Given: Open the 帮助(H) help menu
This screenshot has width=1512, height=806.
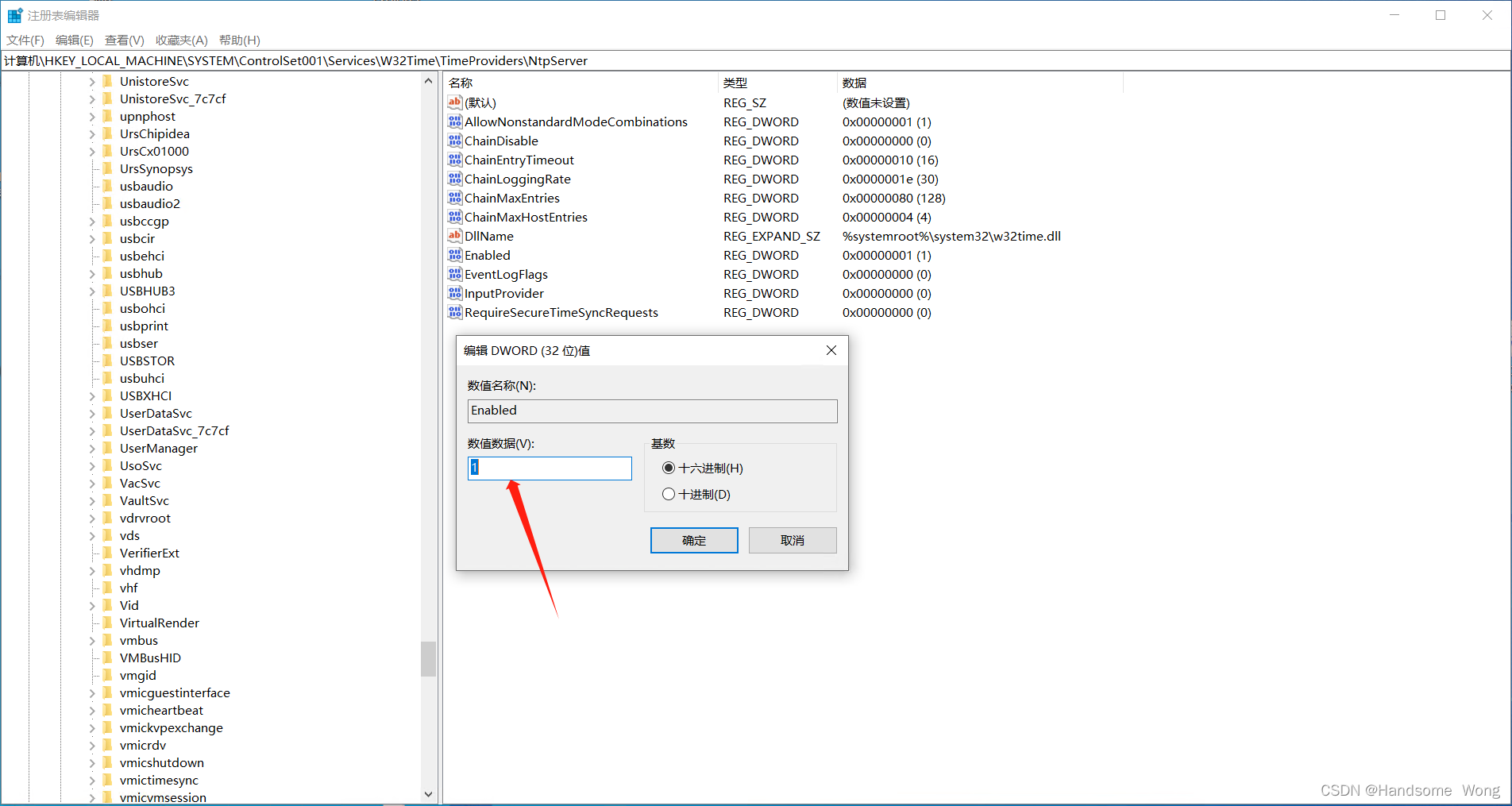Looking at the screenshot, I should (240, 40).
